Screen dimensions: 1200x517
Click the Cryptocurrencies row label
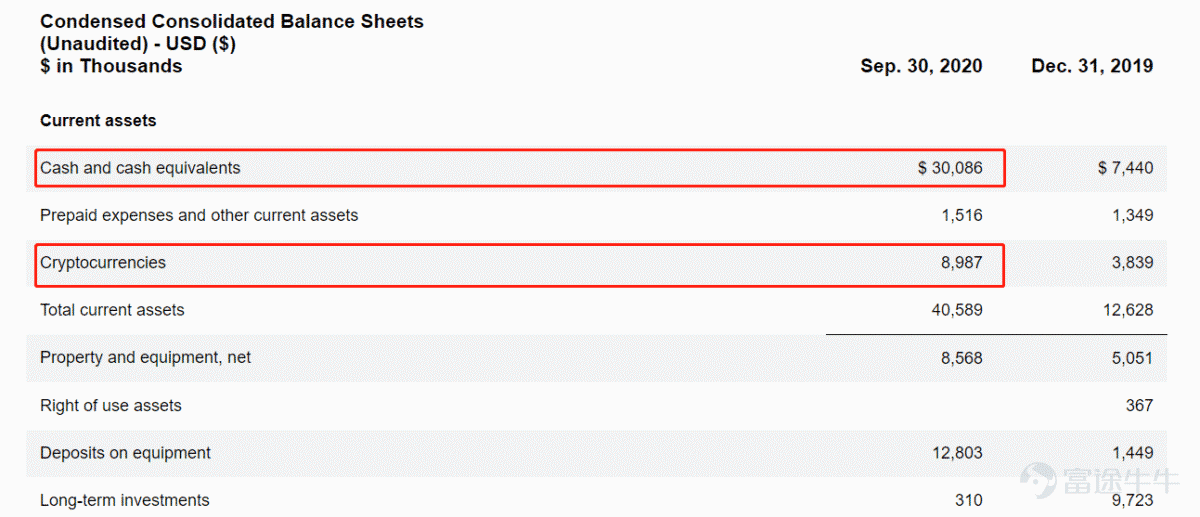pos(103,263)
